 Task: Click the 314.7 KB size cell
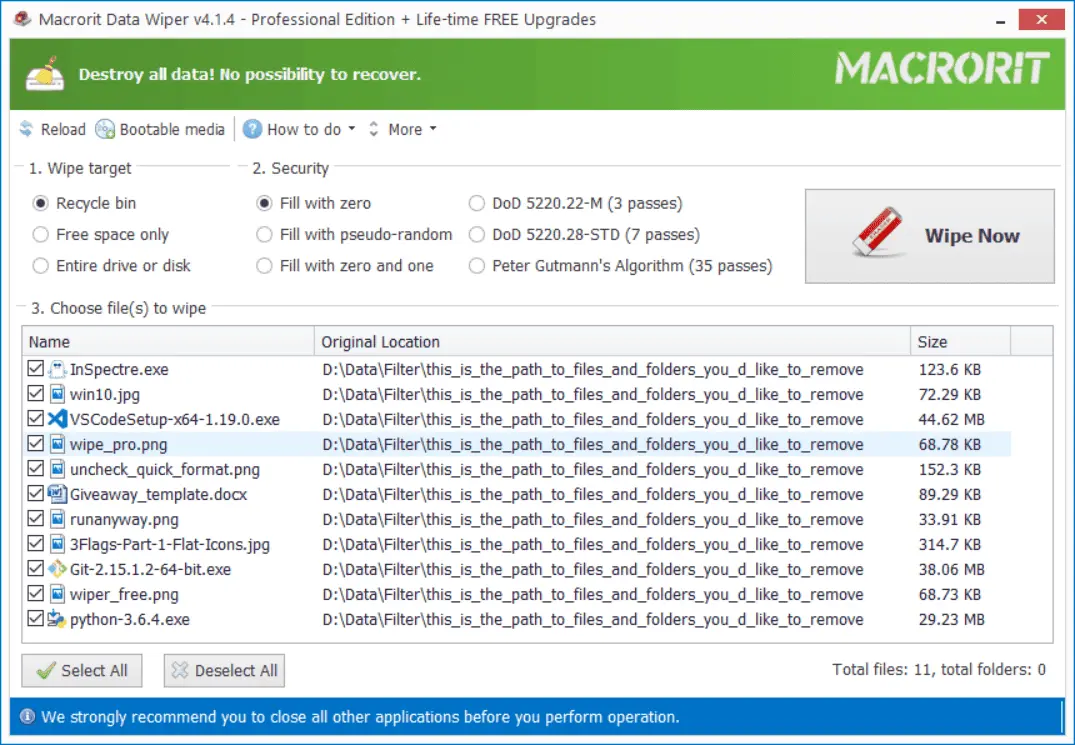click(950, 544)
